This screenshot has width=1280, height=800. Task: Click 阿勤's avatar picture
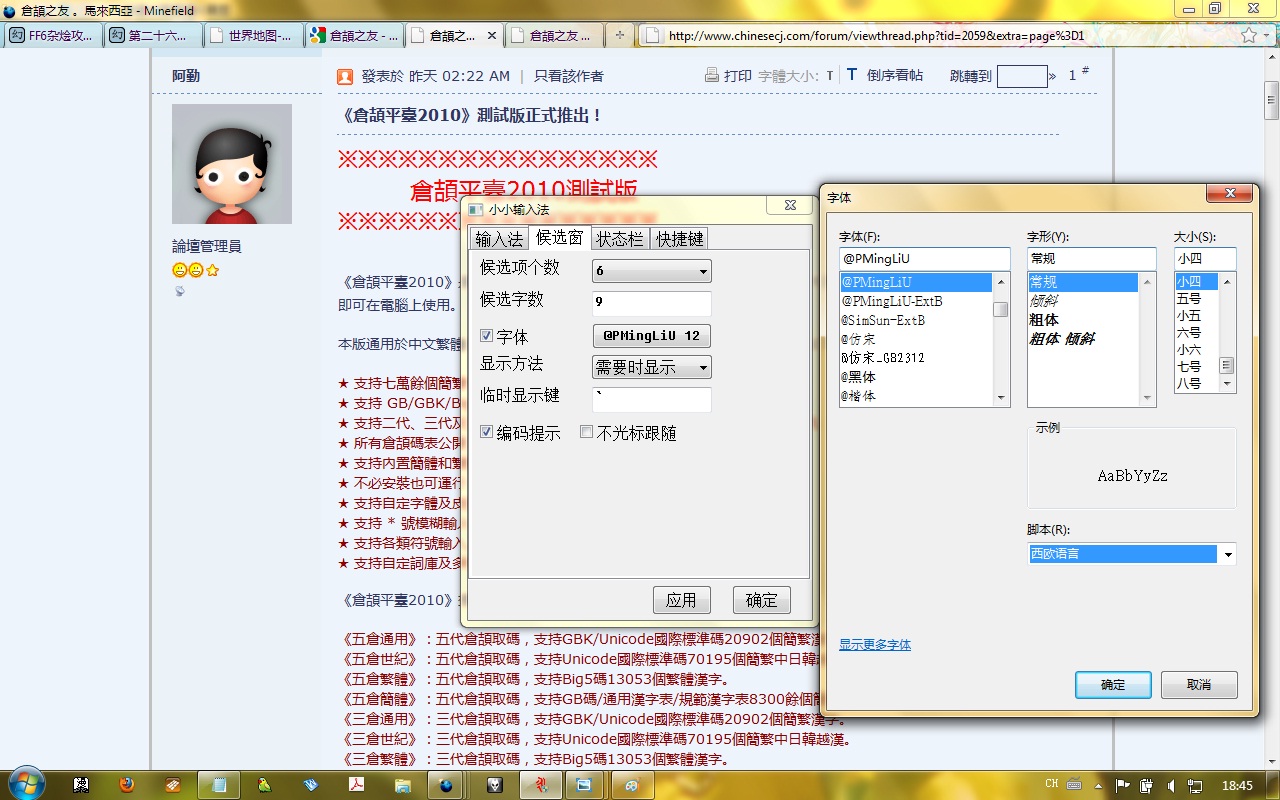pyautogui.click(x=232, y=163)
